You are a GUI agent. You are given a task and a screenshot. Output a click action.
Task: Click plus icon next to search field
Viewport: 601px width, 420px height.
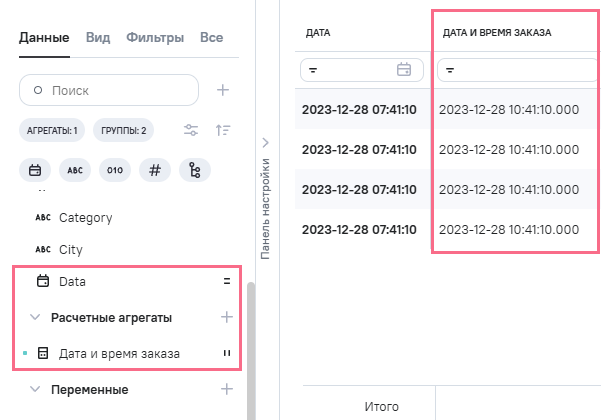[x=223, y=90]
